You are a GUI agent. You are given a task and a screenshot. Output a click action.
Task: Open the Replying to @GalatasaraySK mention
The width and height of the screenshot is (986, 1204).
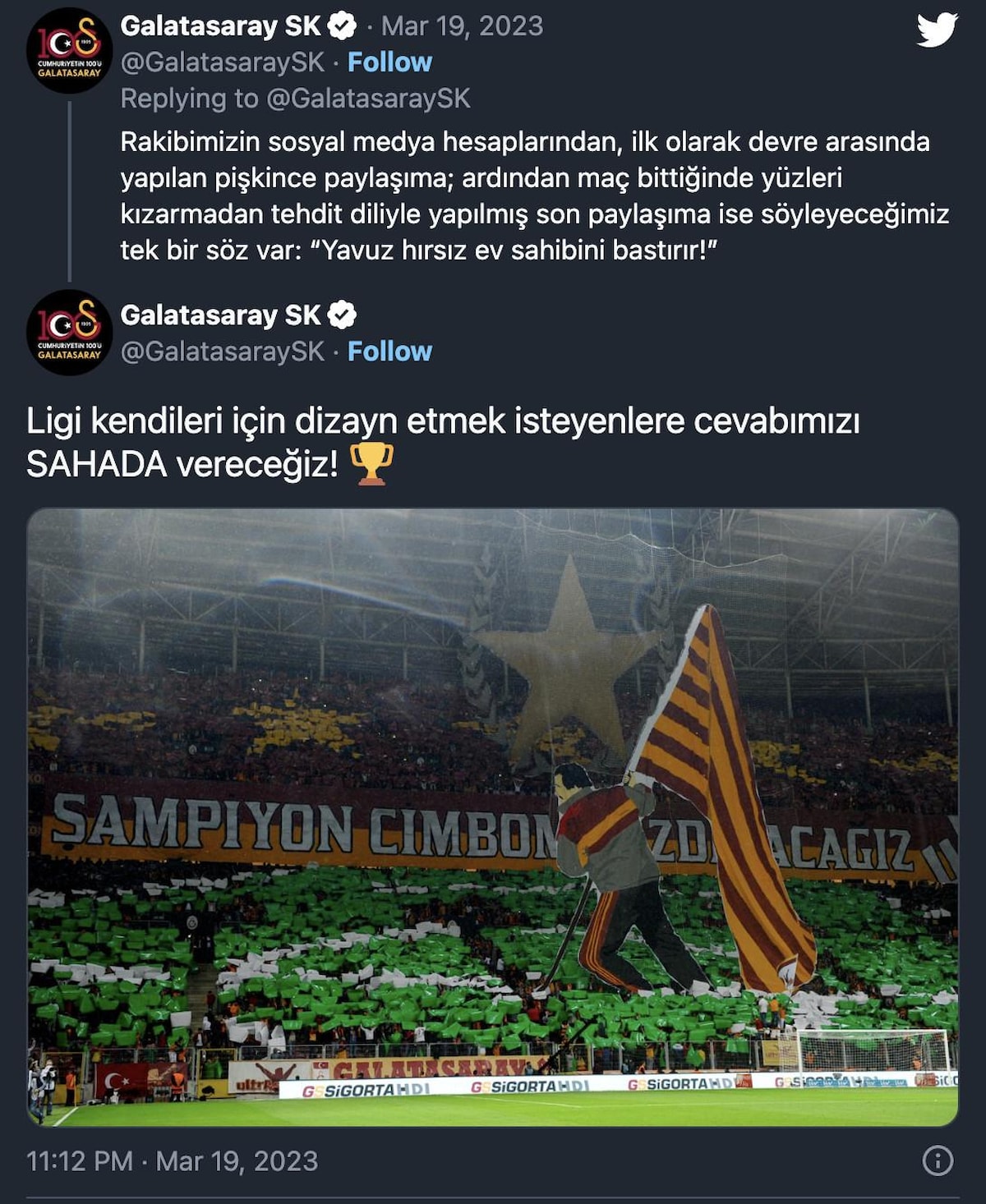tap(369, 99)
